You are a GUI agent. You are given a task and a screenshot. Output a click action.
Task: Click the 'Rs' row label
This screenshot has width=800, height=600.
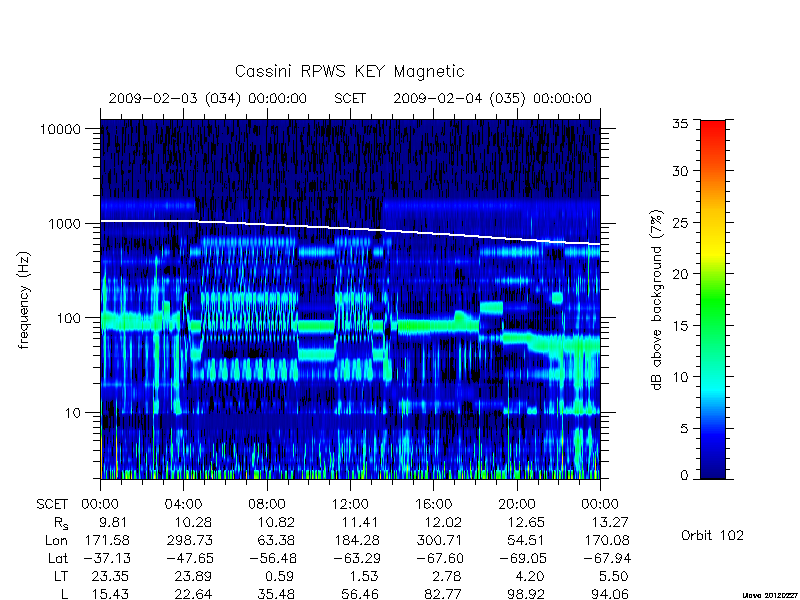coord(61,523)
